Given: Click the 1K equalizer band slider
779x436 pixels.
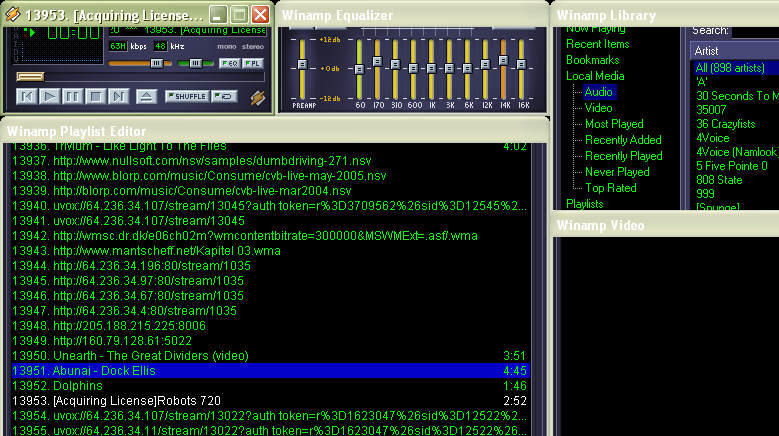Looking at the screenshot, I should (431, 68).
